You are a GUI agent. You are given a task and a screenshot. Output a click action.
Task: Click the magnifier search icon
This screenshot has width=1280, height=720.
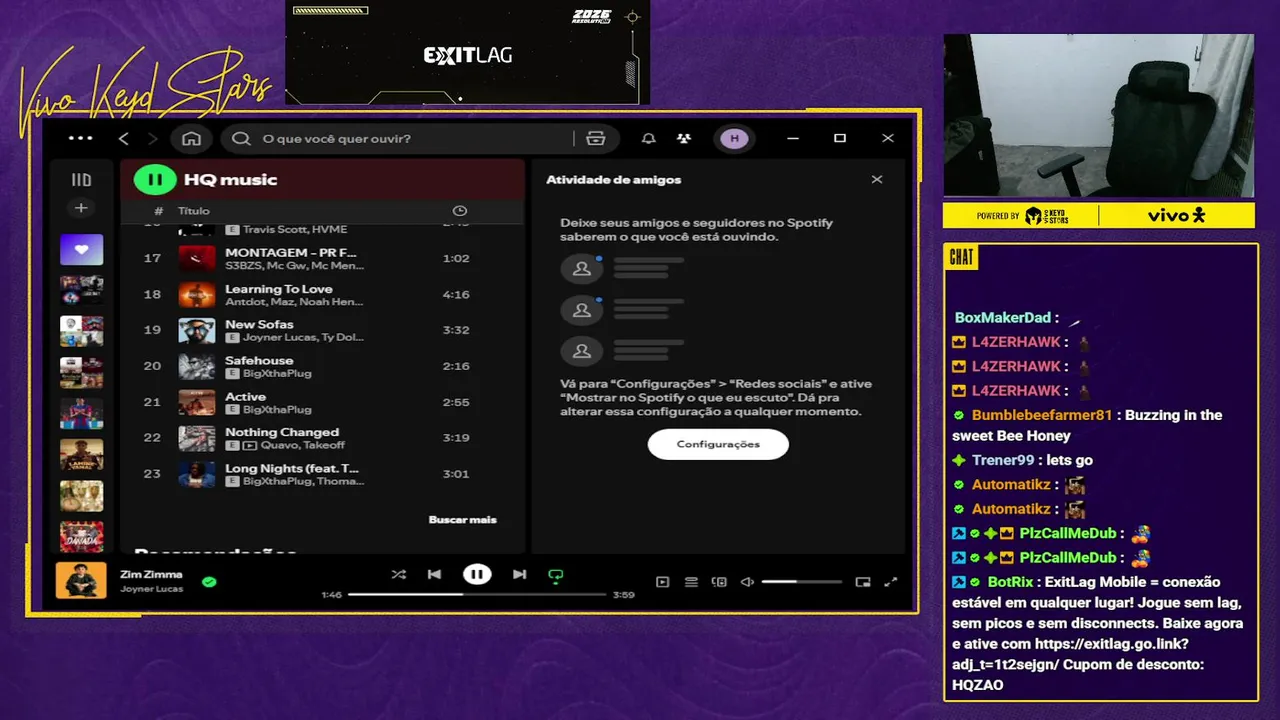point(241,139)
